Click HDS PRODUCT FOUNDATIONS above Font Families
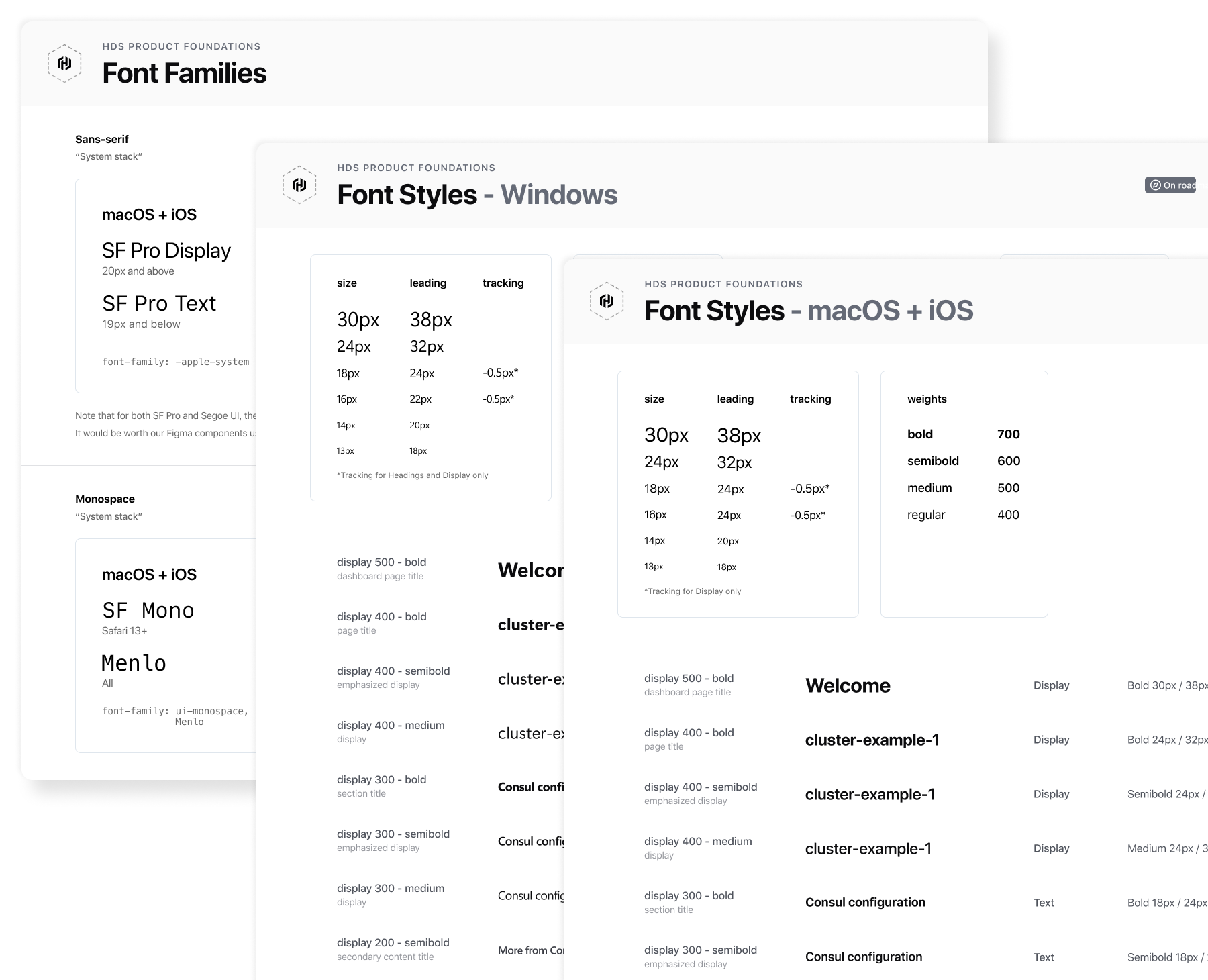The width and height of the screenshot is (1208, 980). pyautogui.click(x=181, y=46)
